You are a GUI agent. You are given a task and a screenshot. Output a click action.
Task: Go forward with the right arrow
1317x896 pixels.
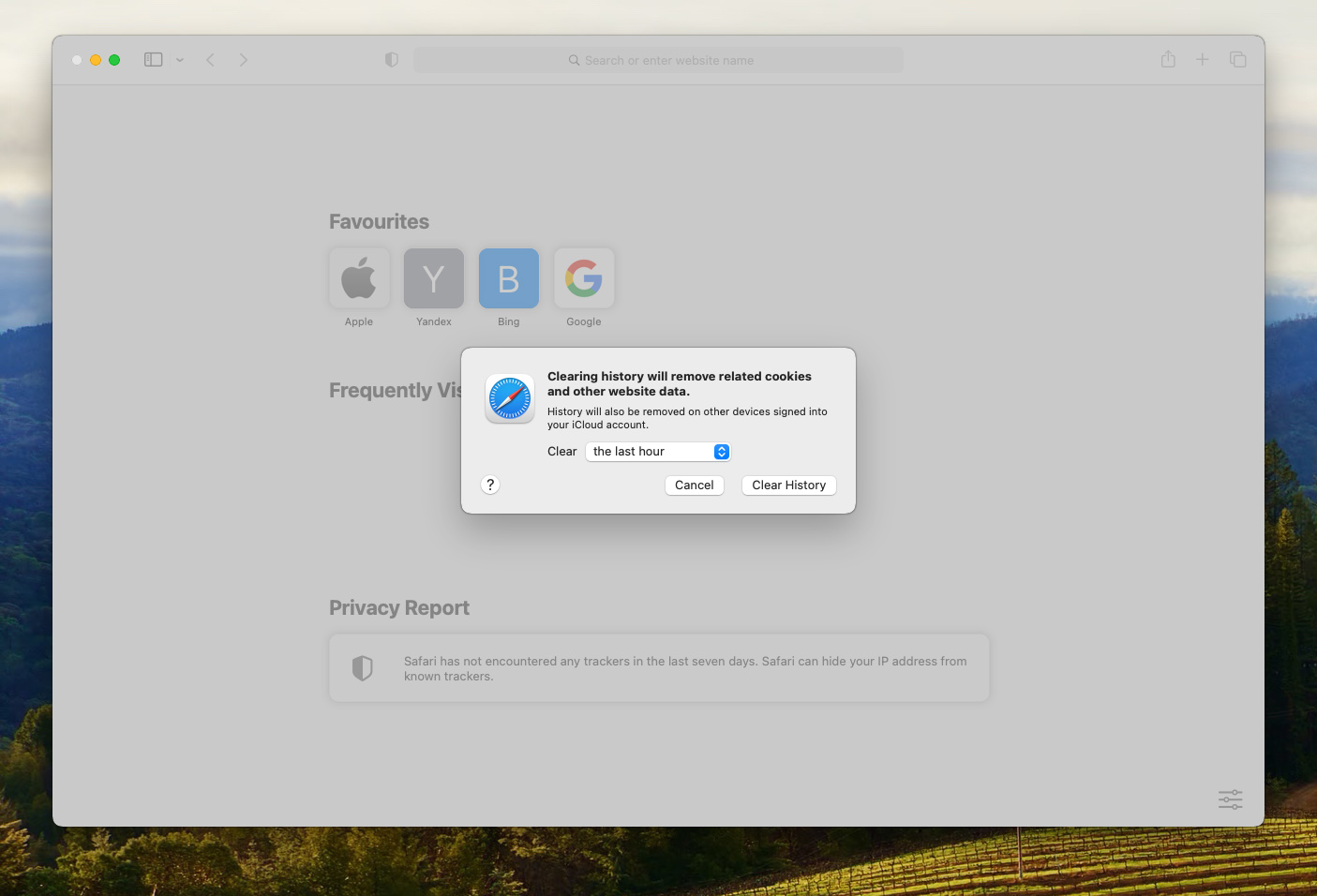[244, 60]
